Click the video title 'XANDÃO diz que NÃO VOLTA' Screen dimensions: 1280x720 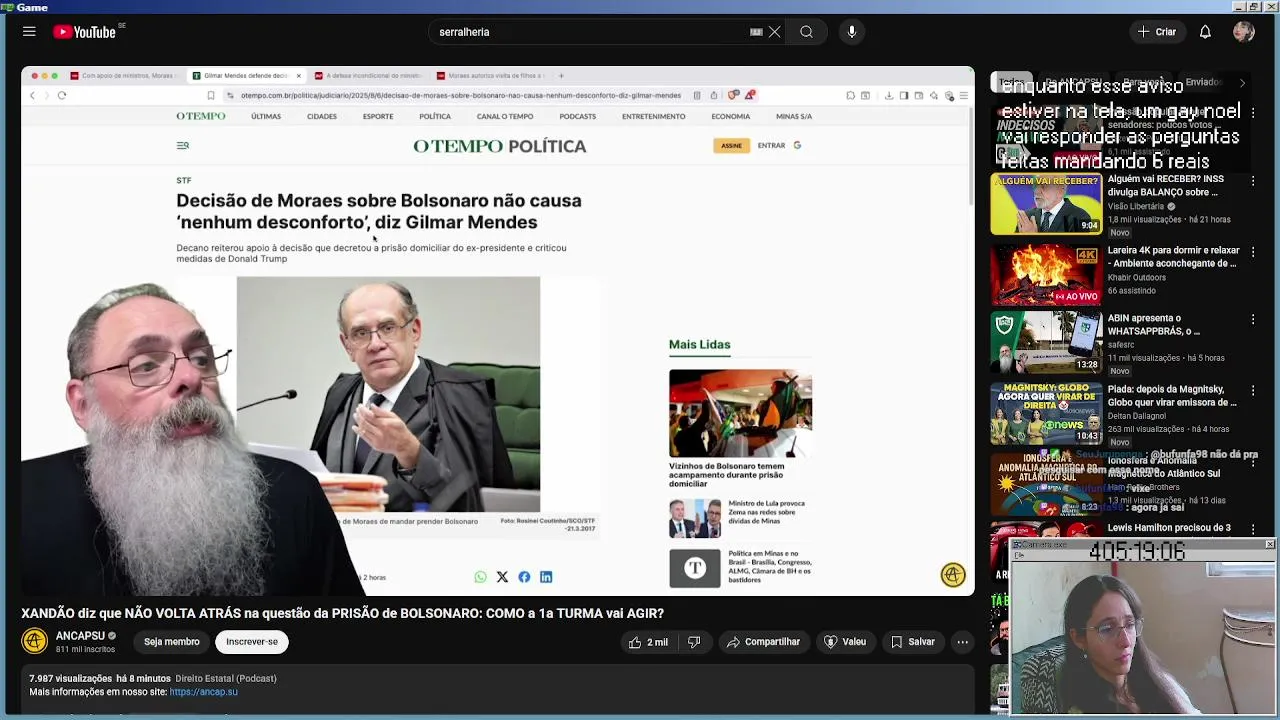(343, 613)
